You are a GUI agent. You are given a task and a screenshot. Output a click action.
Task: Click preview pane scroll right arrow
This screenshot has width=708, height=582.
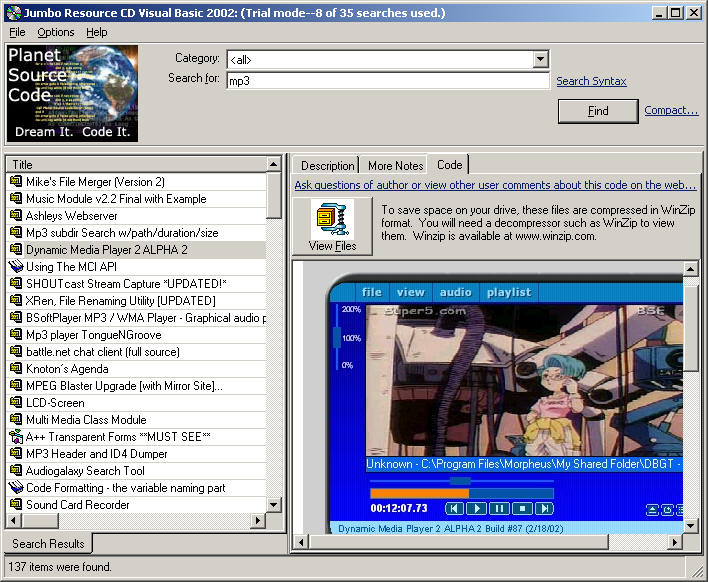675,541
